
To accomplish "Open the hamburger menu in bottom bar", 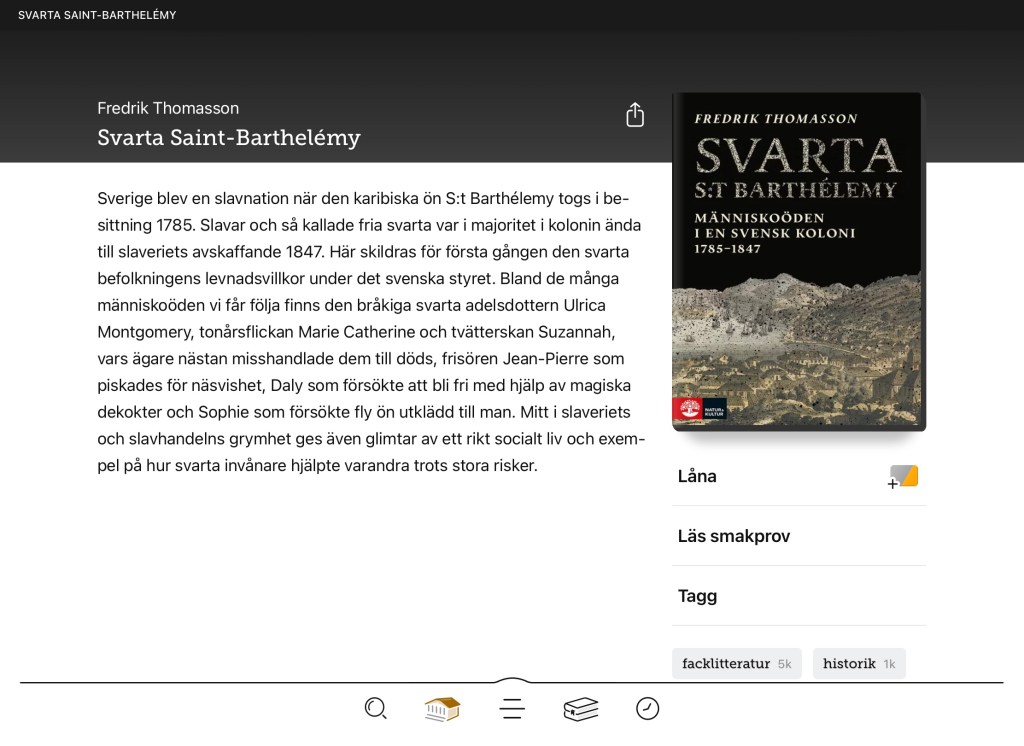I will point(512,709).
